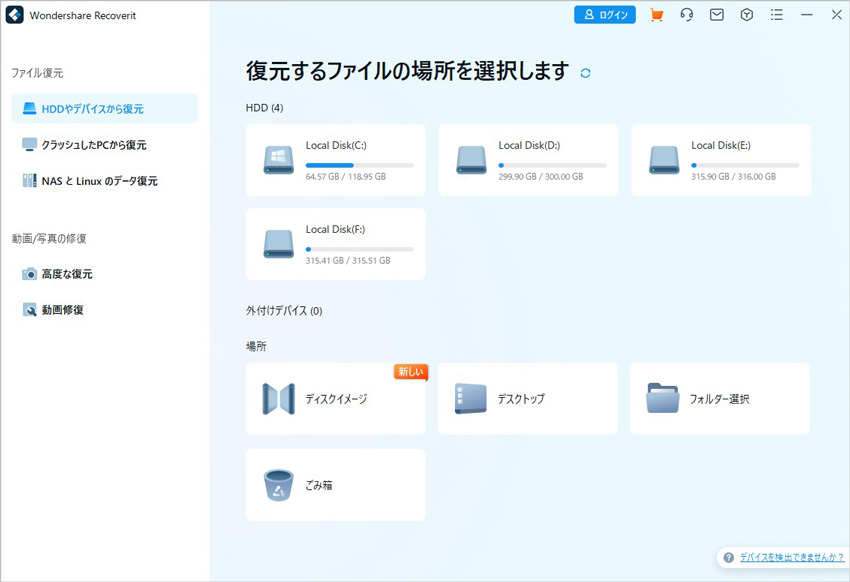The image size is (850, 582).
Task: Switch to 動画修復 video repair
Action: click(x=104, y=309)
